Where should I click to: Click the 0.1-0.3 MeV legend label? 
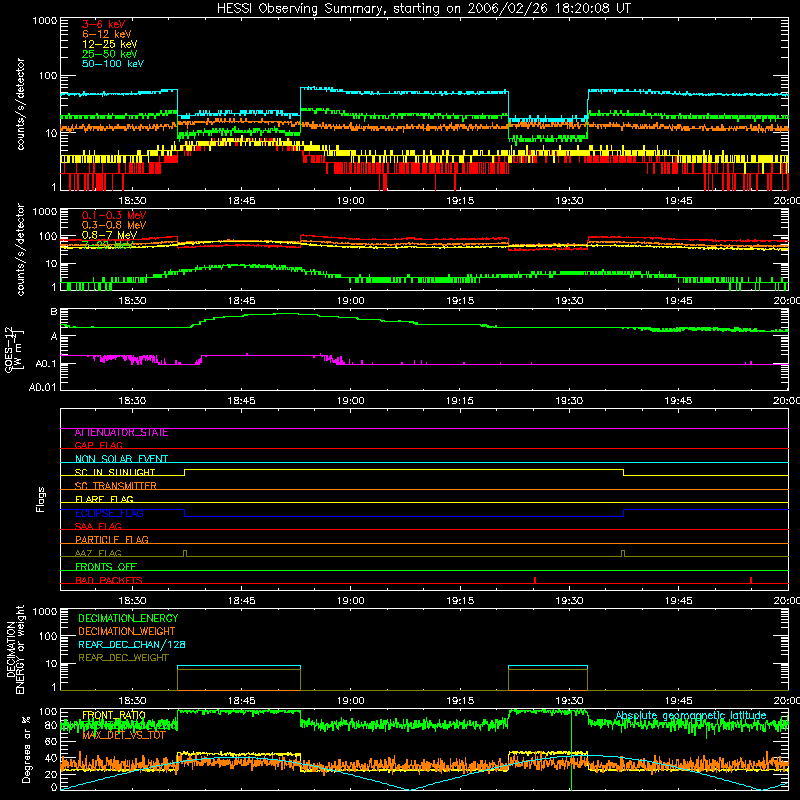[114, 215]
